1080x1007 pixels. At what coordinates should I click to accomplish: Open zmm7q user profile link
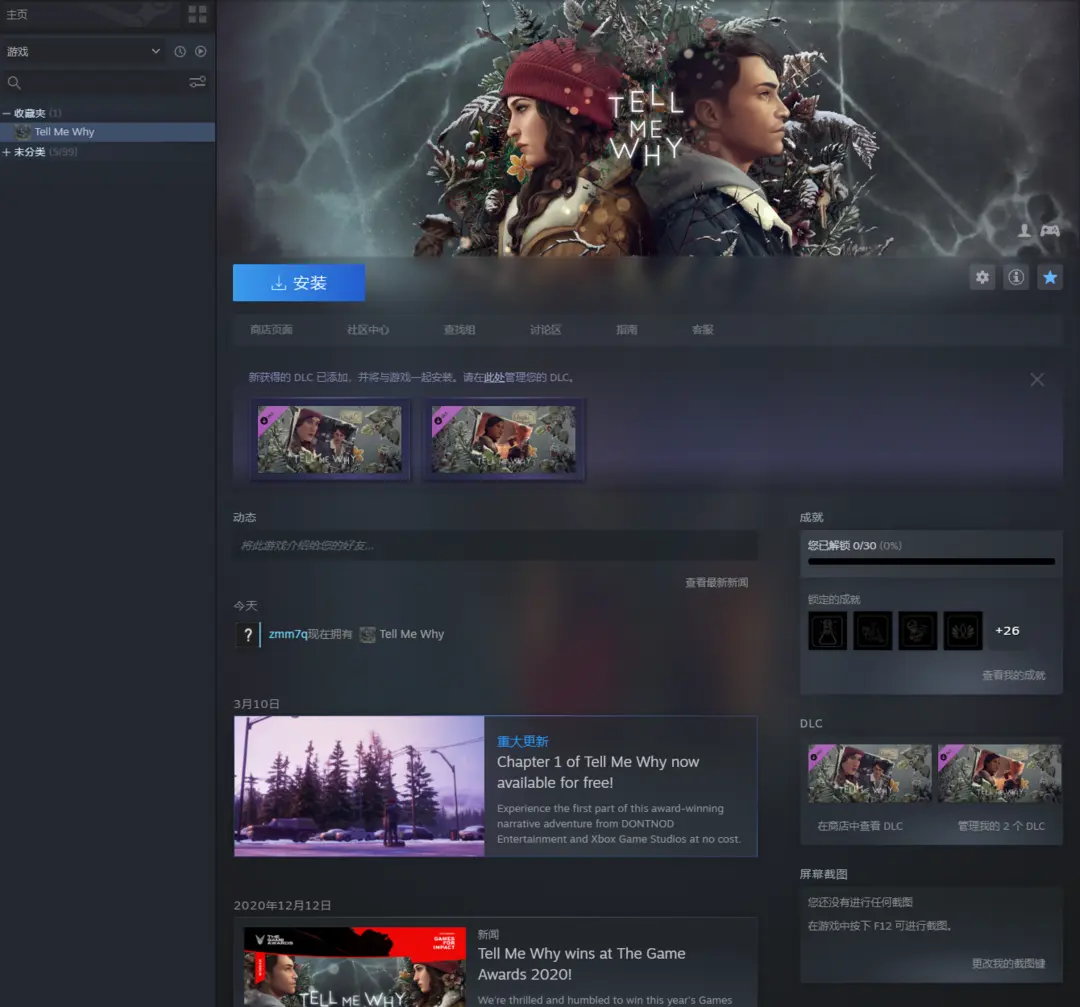coord(288,634)
